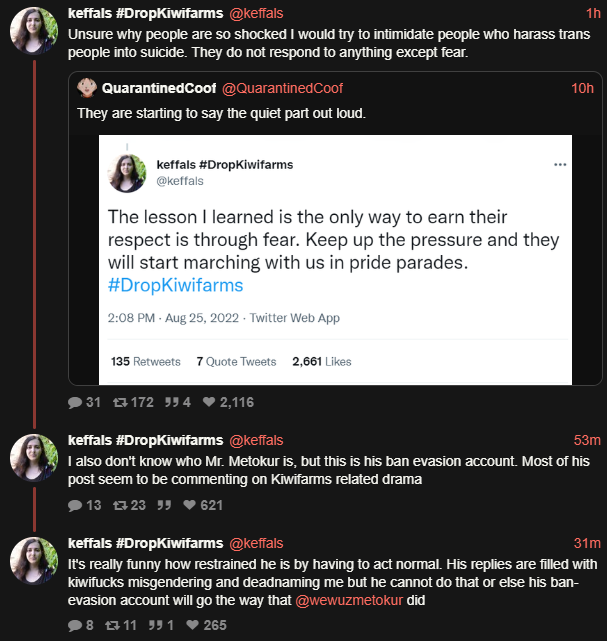Click quote icon showing 4 quotes
This screenshot has height=641, width=607.
click(170, 403)
